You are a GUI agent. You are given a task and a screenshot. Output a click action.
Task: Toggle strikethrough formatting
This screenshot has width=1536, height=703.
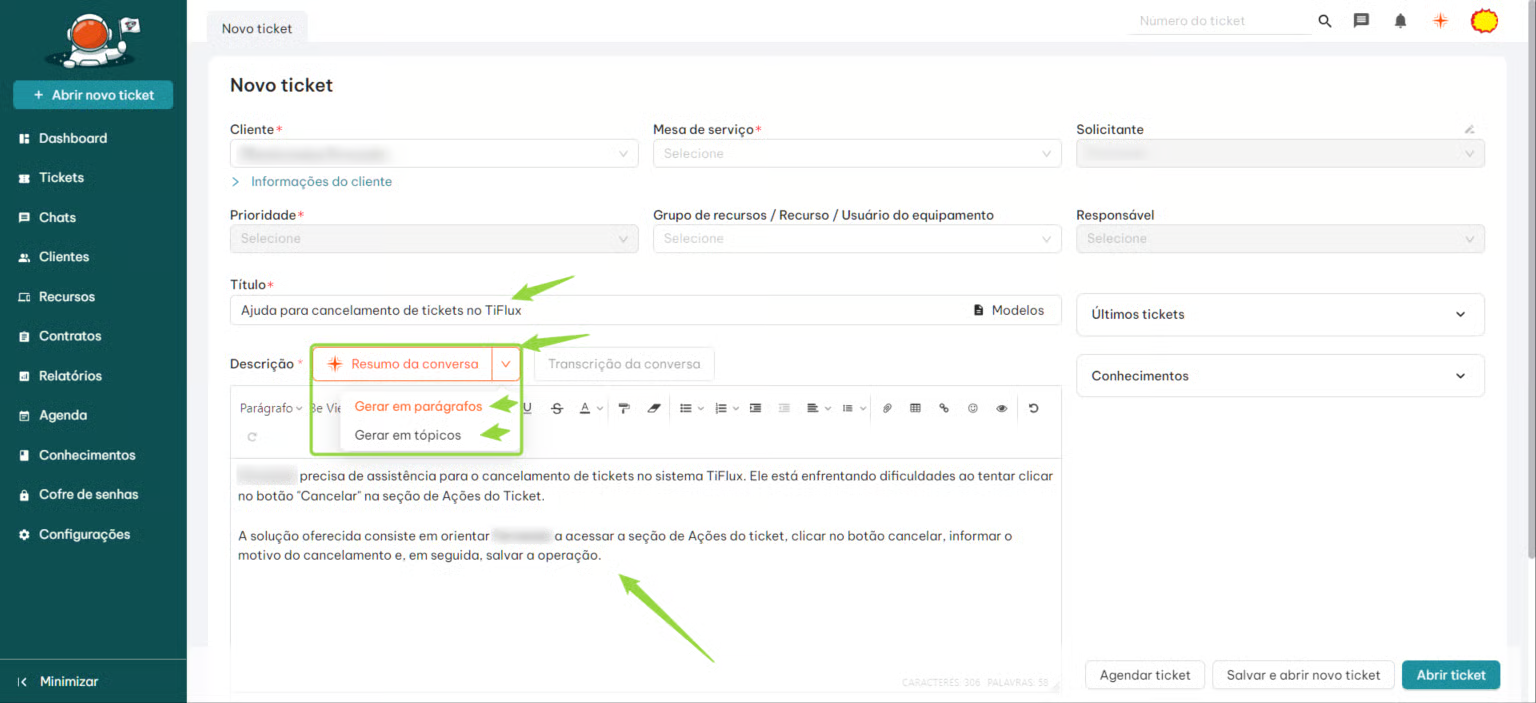pos(557,408)
